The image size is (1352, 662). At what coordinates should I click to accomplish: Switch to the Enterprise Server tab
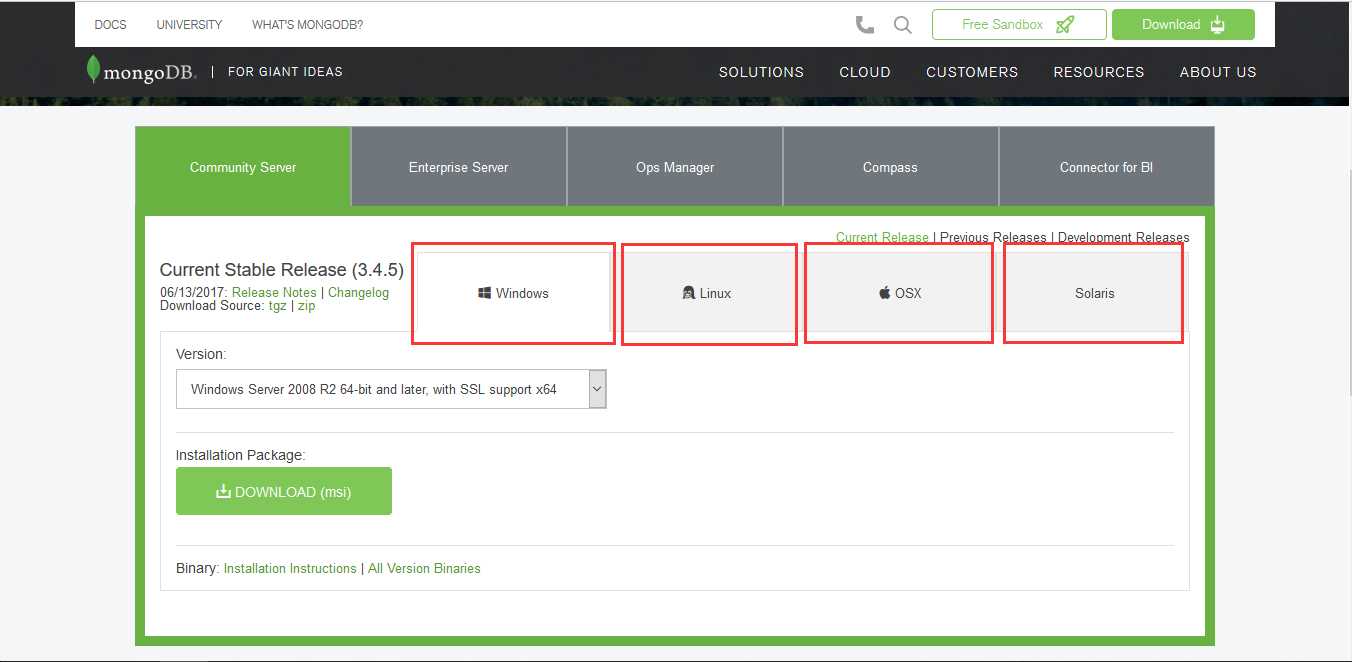coord(459,167)
